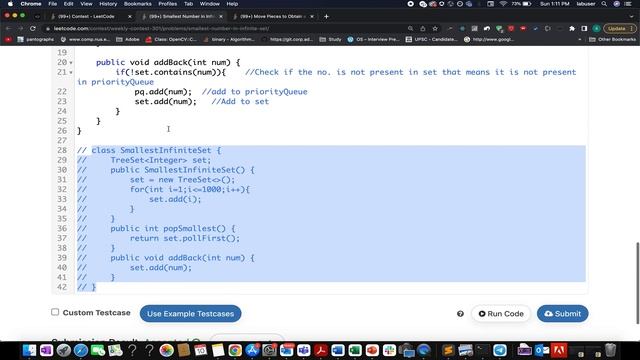This screenshot has height=360, width=640.
Task: Click the code line 'pq.add(num);'
Action: click(163, 91)
